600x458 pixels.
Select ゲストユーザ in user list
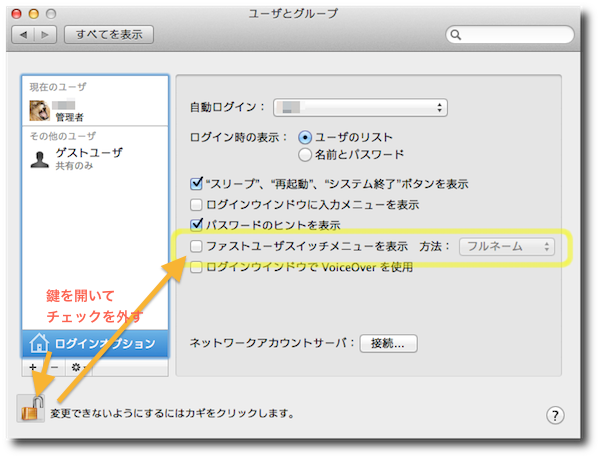95,159
